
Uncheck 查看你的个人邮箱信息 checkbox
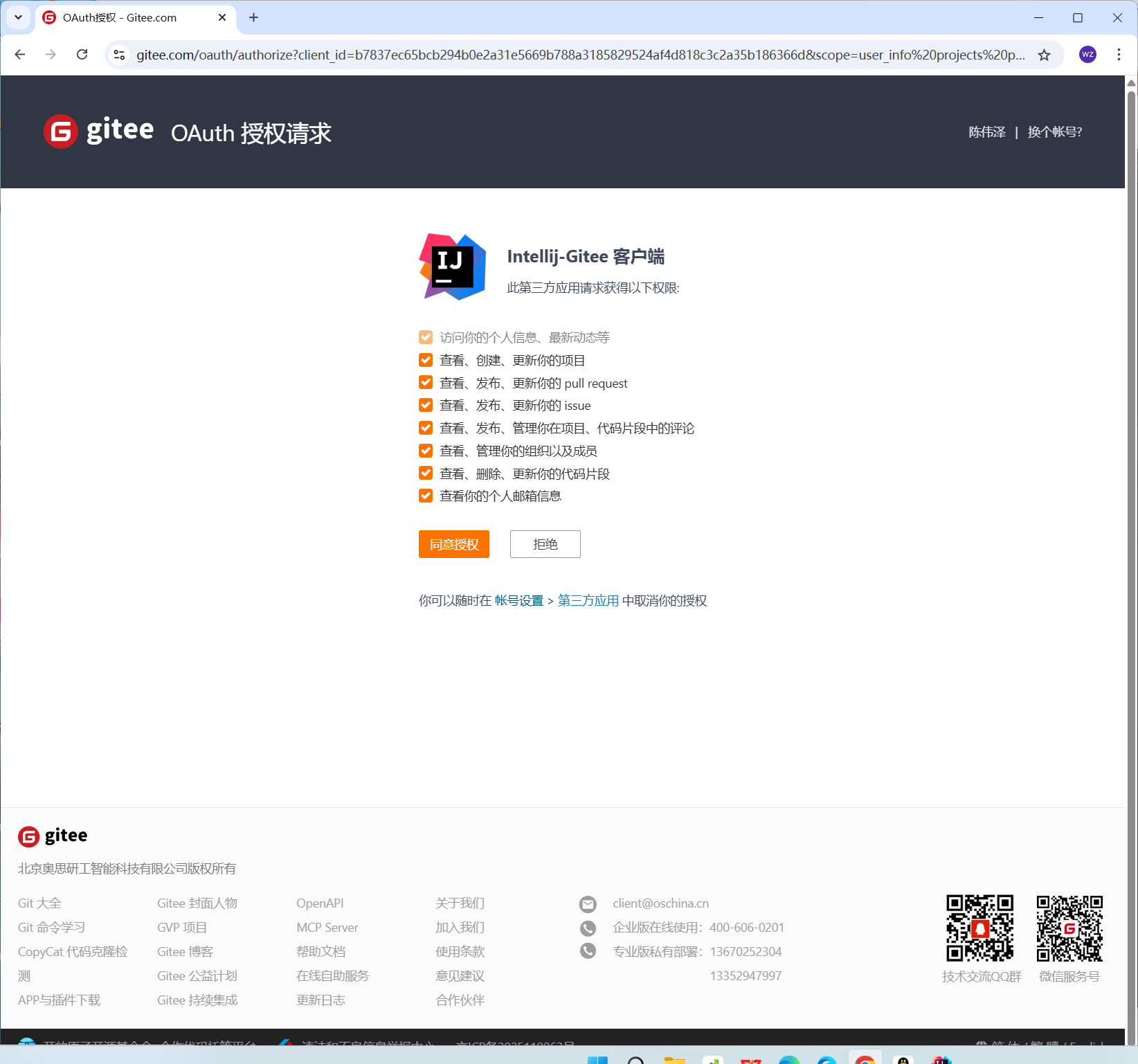(x=426, y=496)
